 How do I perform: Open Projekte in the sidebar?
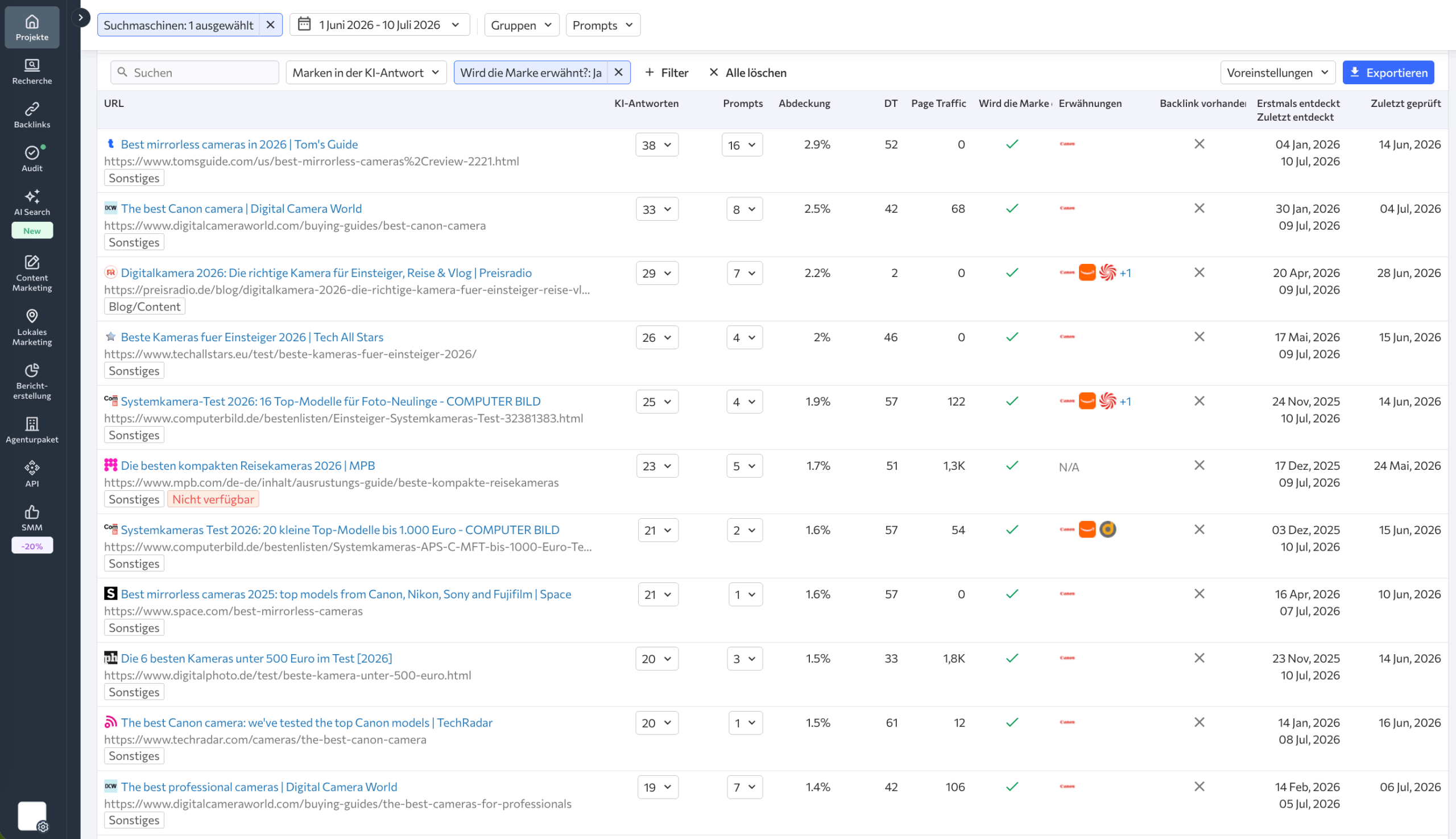(x=32, y=28)
